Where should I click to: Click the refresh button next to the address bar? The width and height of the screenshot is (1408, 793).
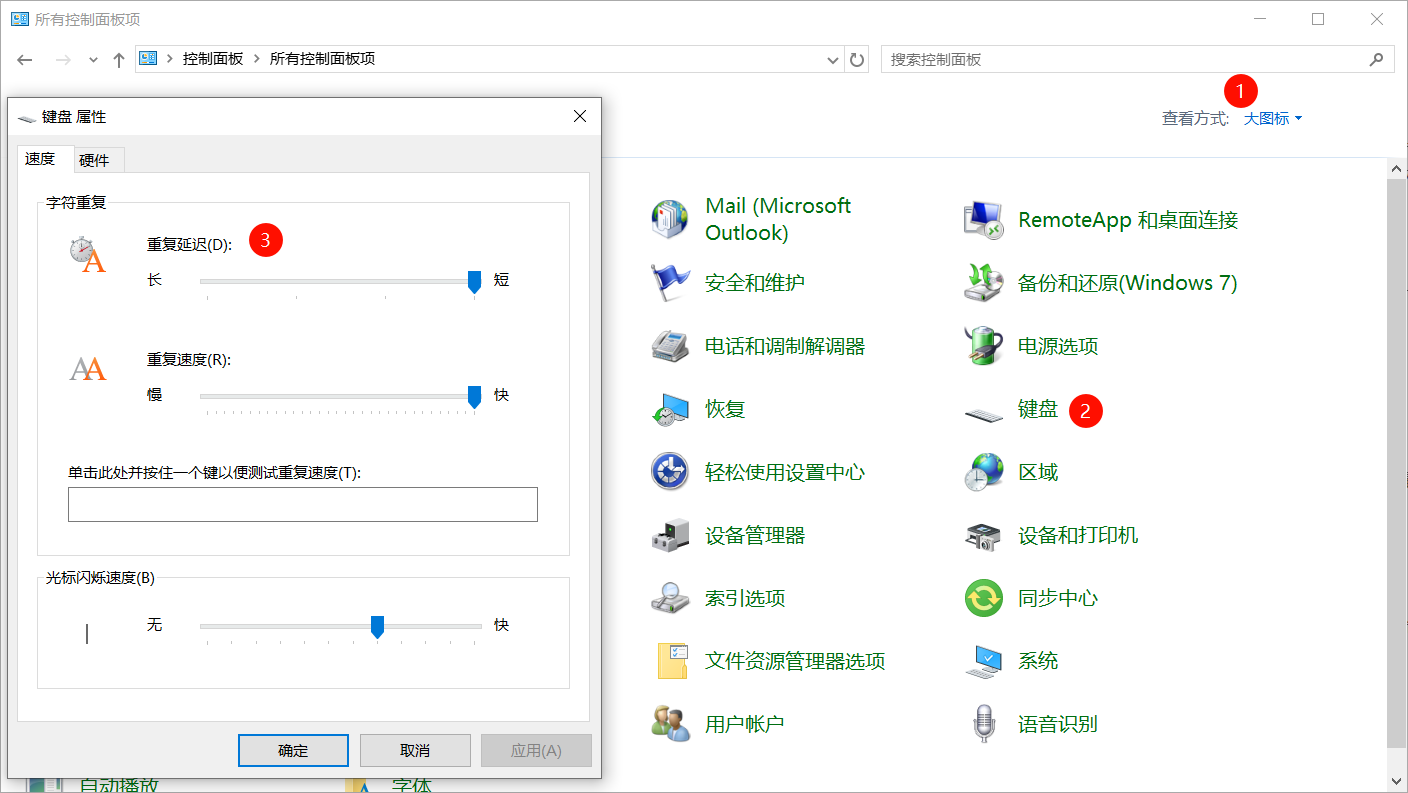tap(857, 60)
